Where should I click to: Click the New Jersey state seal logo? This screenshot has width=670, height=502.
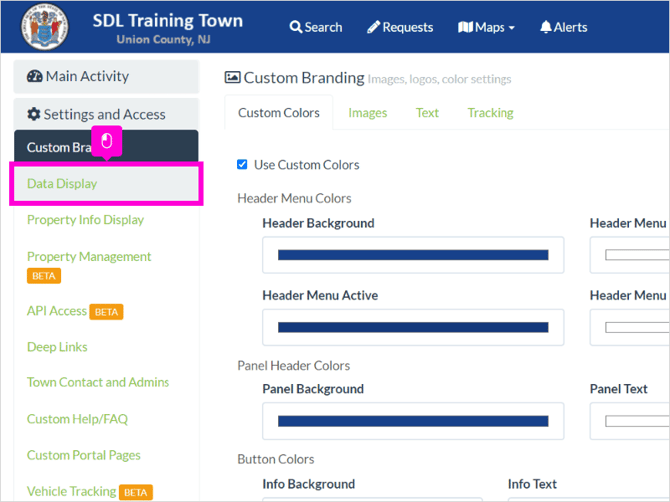[45, 27]
